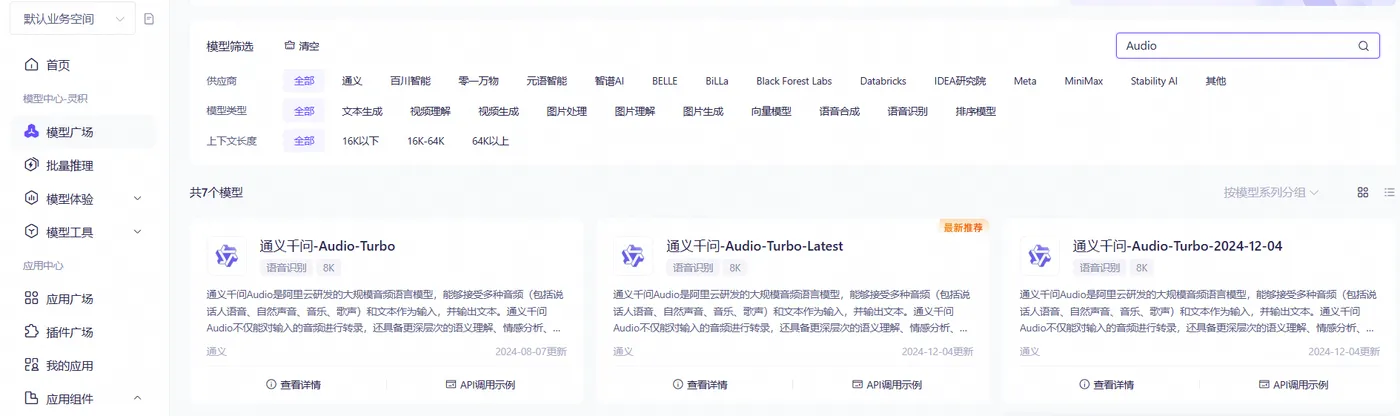Filter context length by 16K-64K

click(x=425, y=141)
